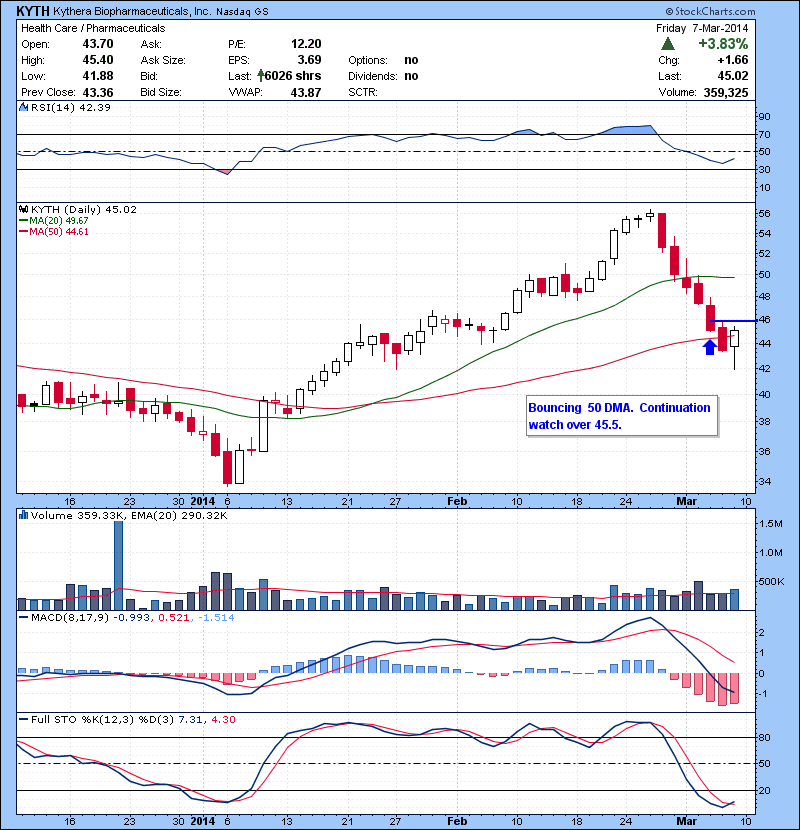
Task: Click the MA(20) 49.67 legend entry
Action: click(54, 220)
